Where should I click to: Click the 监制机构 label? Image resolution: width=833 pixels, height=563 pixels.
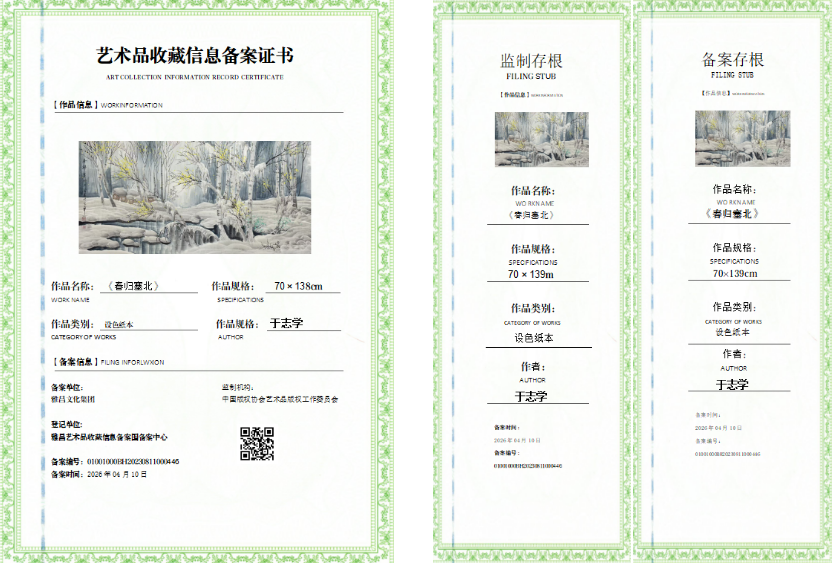[x=237, y=388]
